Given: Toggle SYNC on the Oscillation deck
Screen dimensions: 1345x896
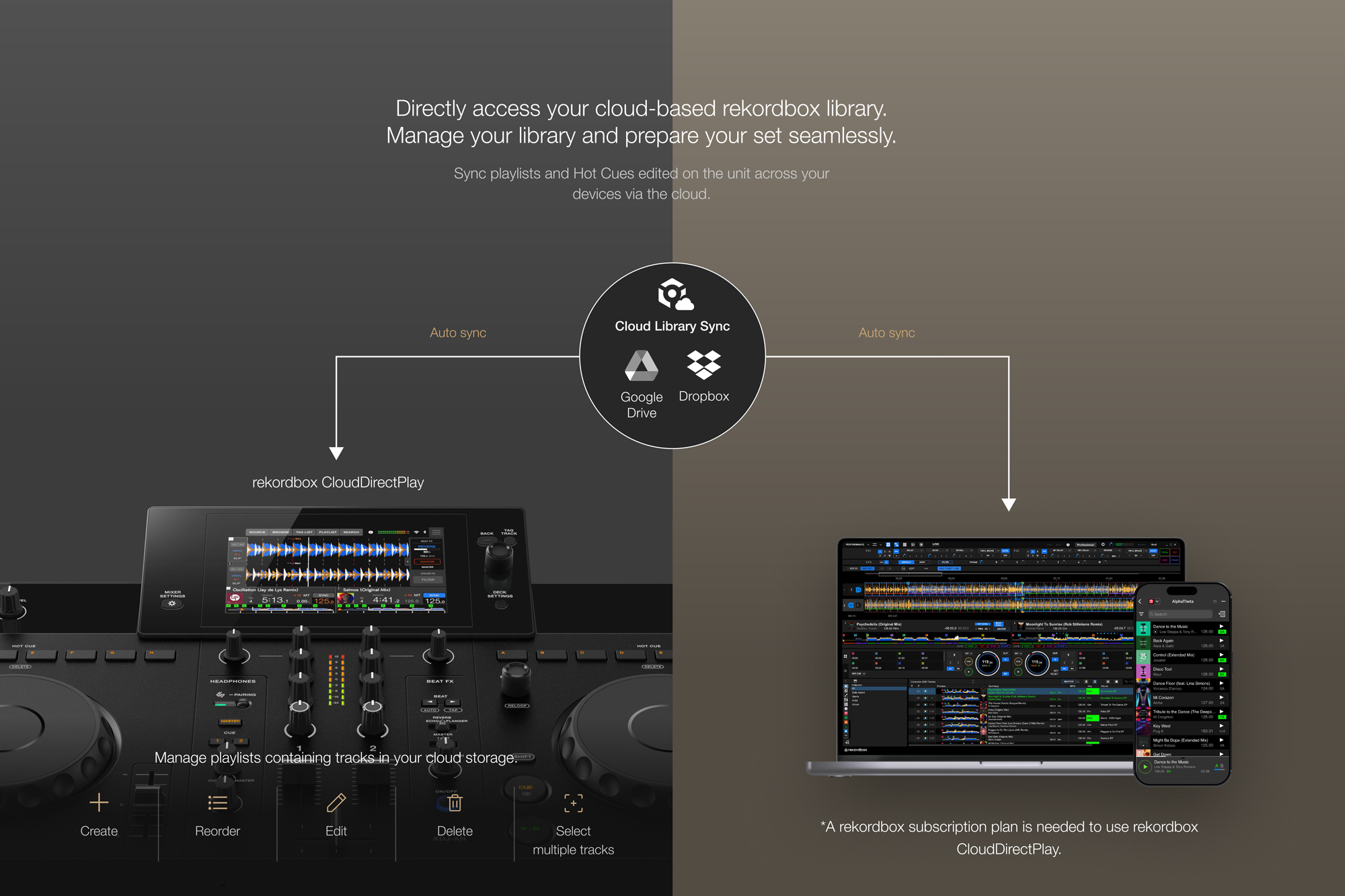Looking at the screenshot, I should click(x=323, y=595).
